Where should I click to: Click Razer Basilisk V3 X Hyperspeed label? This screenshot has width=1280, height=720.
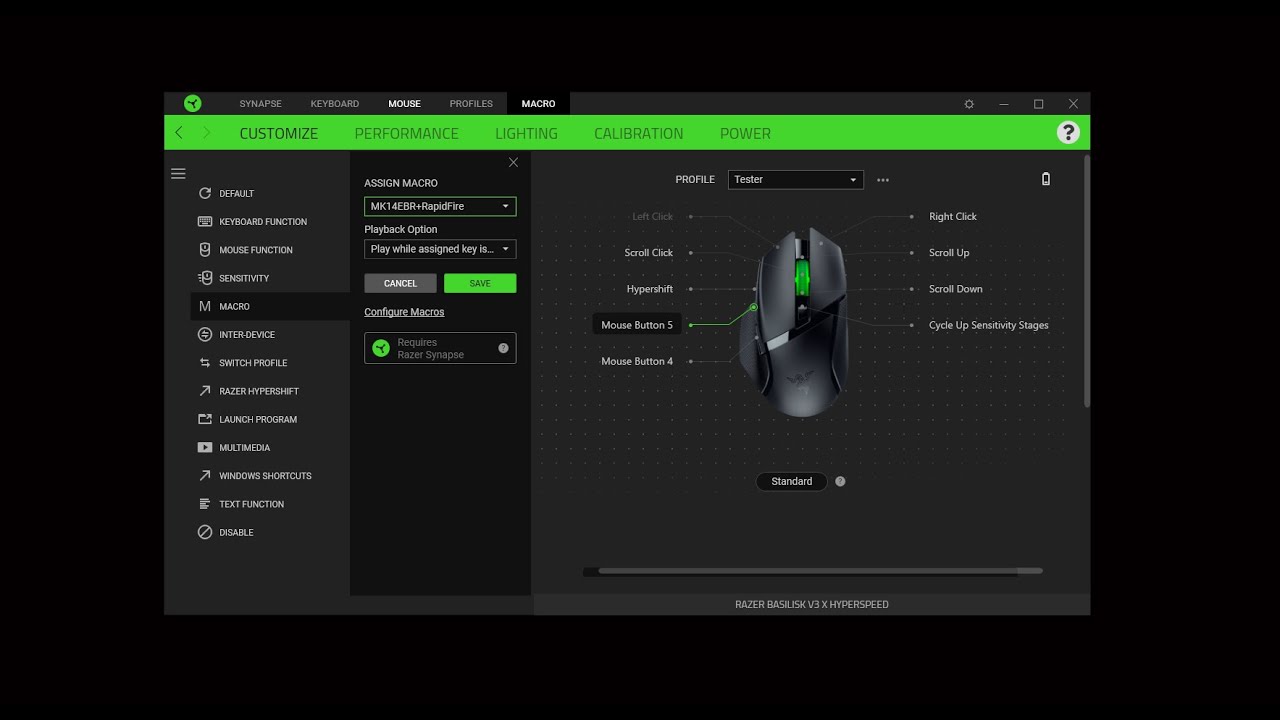[x=812, y=604]
